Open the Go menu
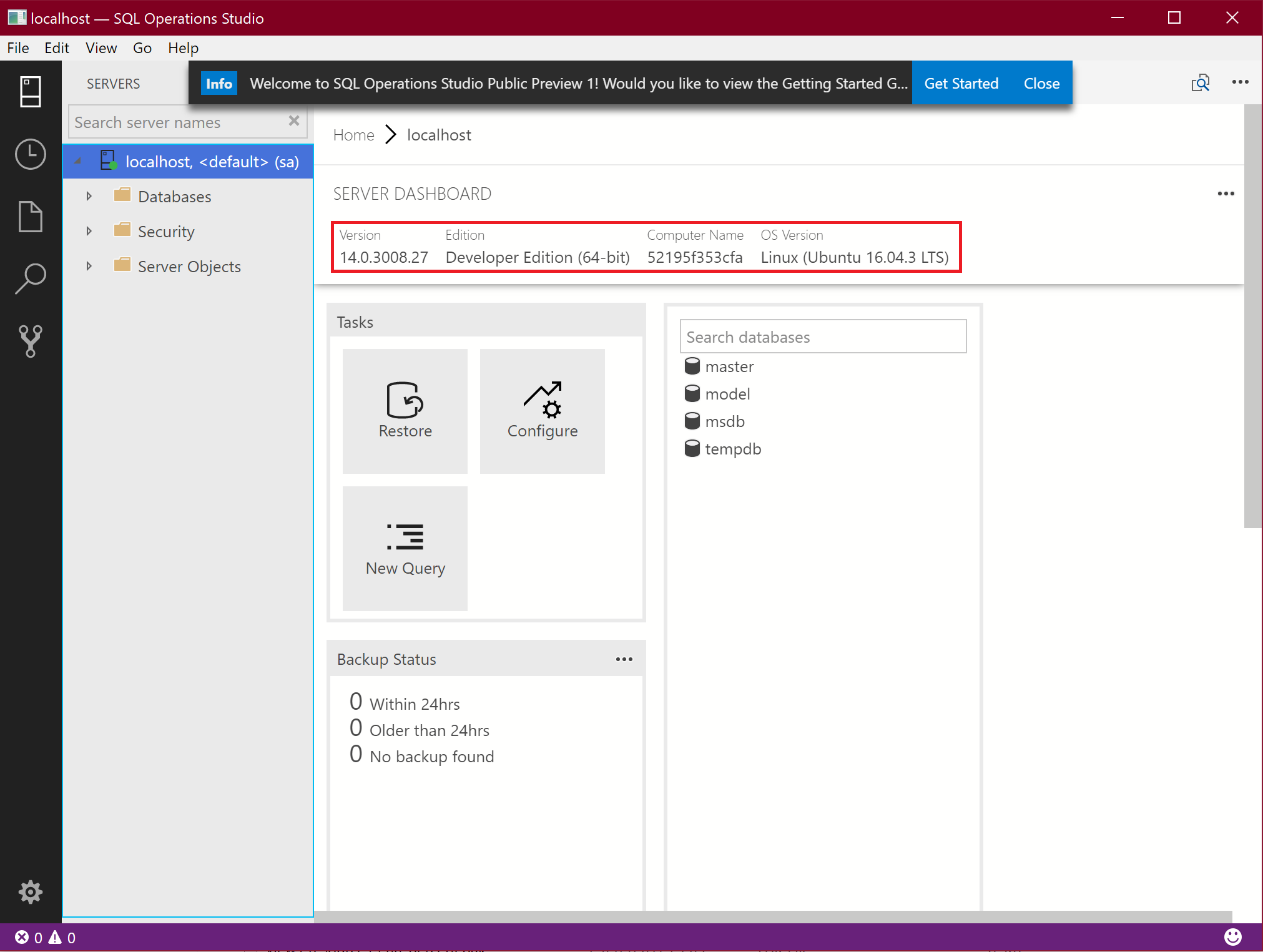 coord(142,48)
